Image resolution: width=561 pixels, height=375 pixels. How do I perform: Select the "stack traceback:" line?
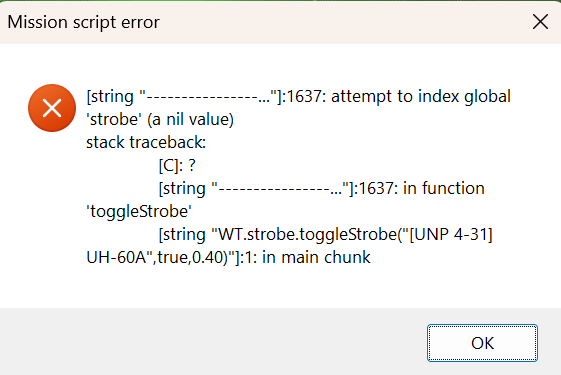tap(146, 142)
